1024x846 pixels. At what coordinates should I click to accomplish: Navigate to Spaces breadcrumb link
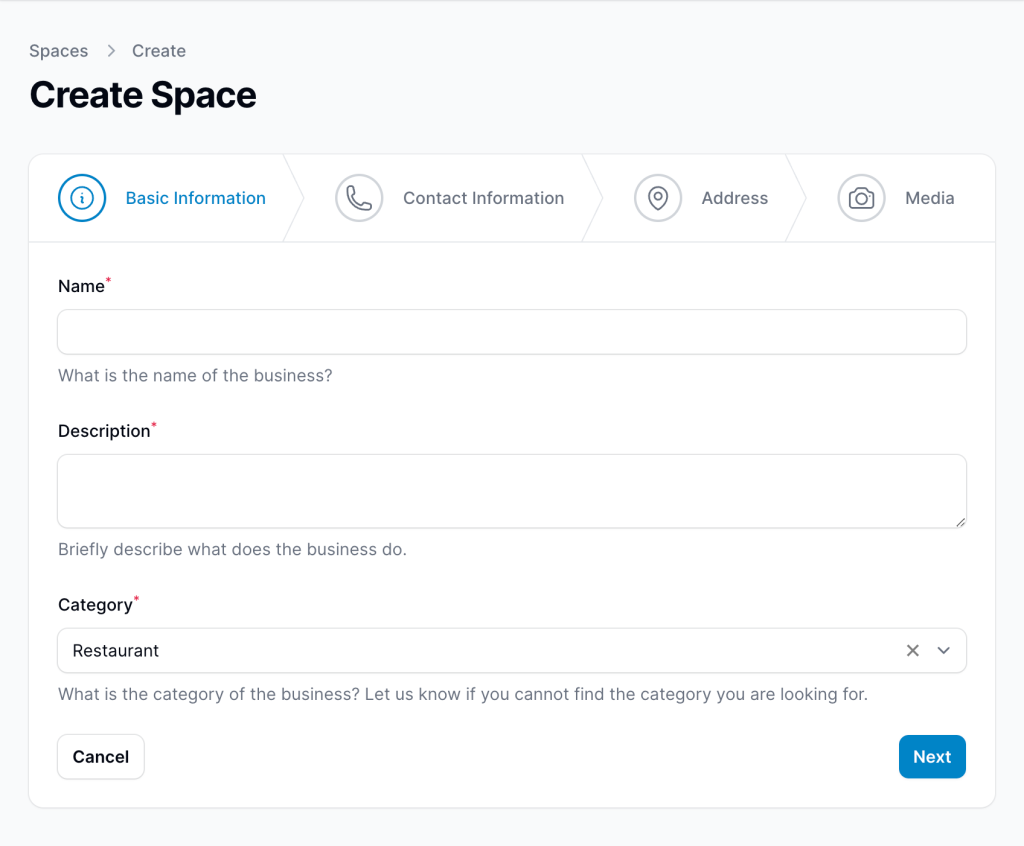(x=58, y=51)
